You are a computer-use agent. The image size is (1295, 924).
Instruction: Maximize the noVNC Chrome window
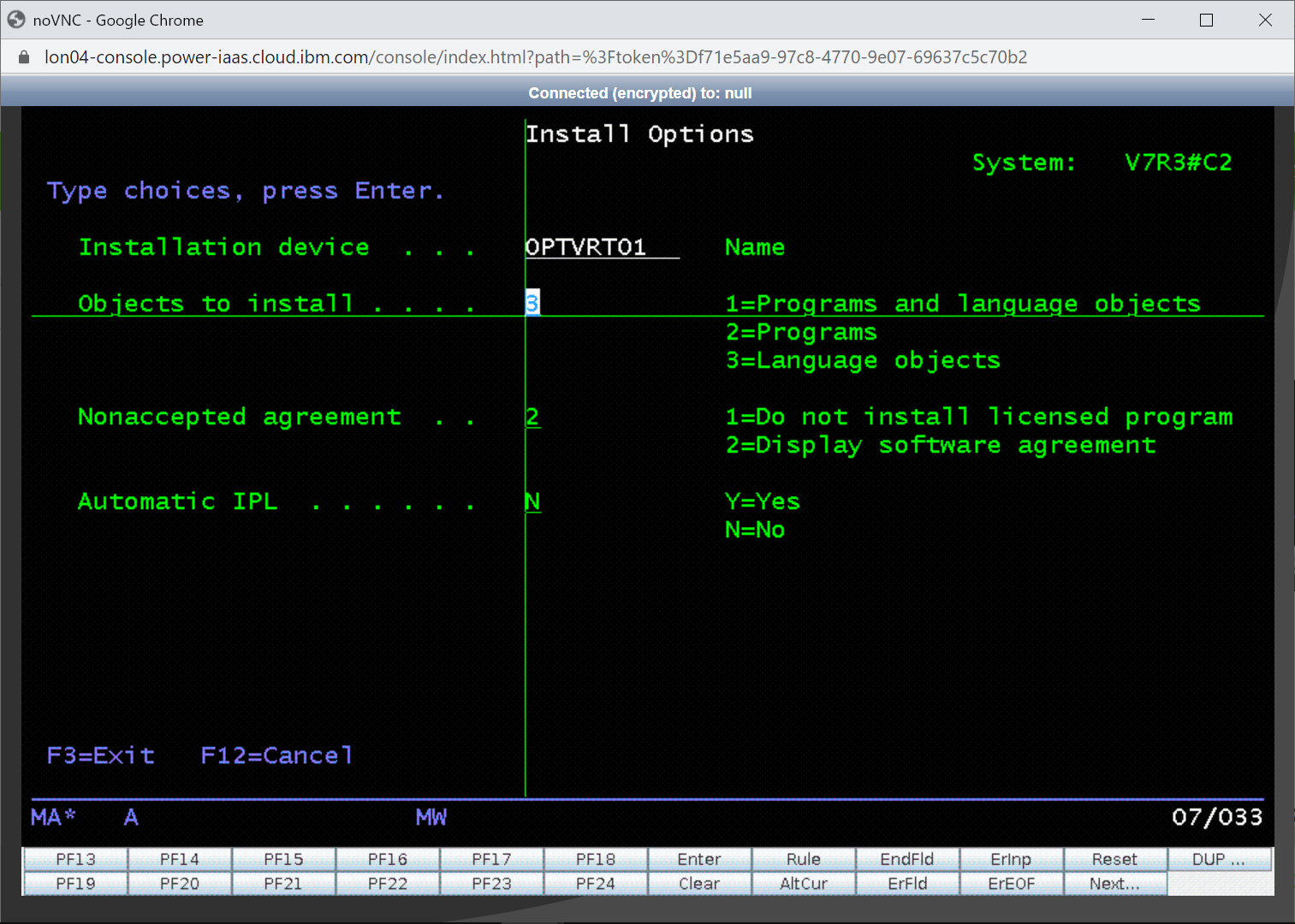(1207, 20)
